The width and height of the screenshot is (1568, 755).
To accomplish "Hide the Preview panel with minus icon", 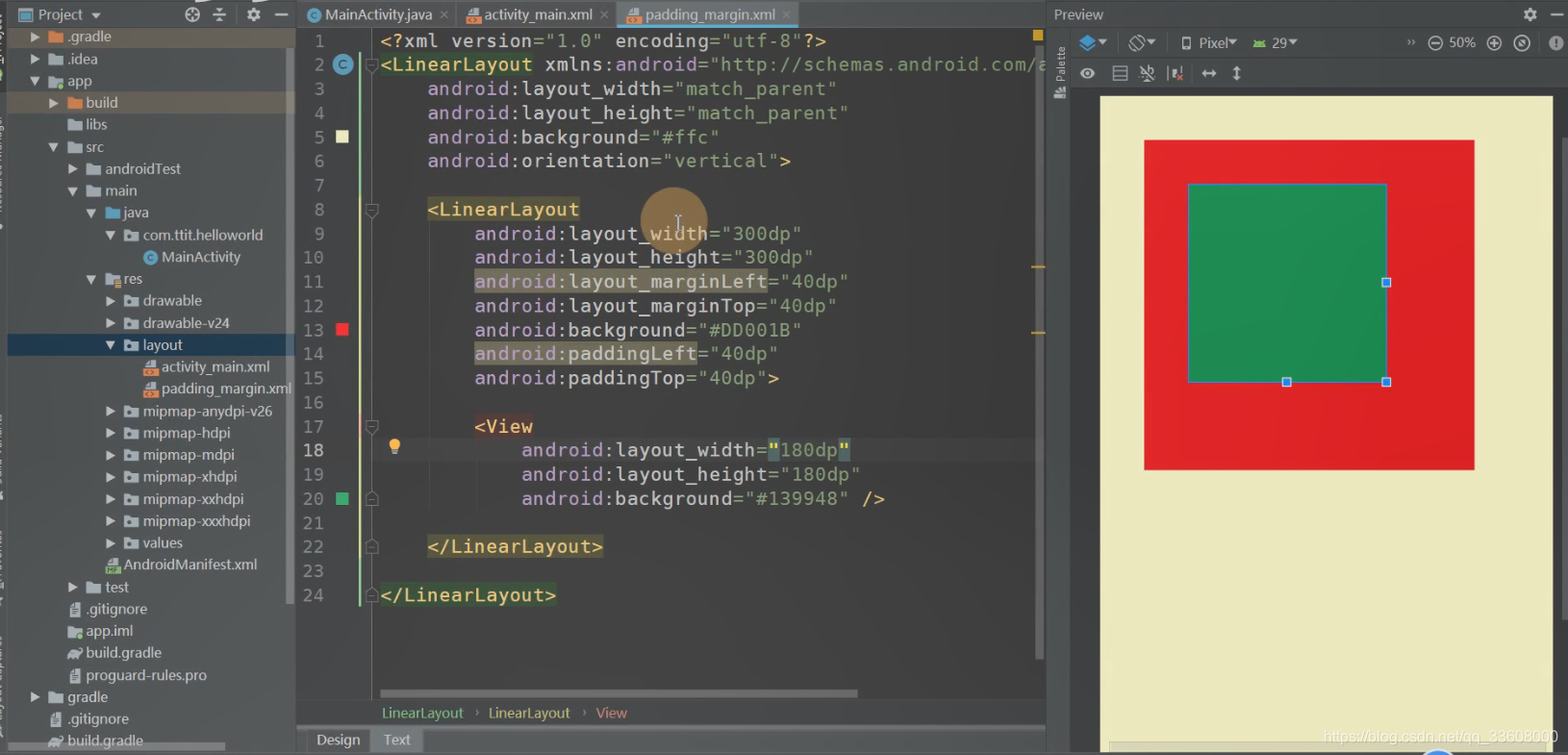I will click(x=1557, y=14).
